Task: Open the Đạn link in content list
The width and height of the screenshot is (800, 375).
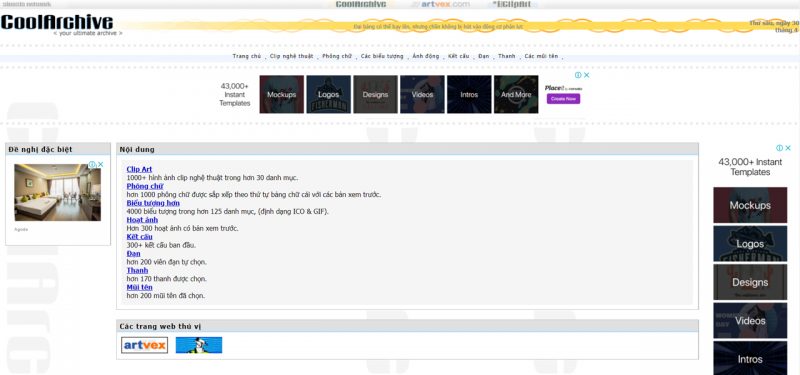Action: click(x=133, y=254)
